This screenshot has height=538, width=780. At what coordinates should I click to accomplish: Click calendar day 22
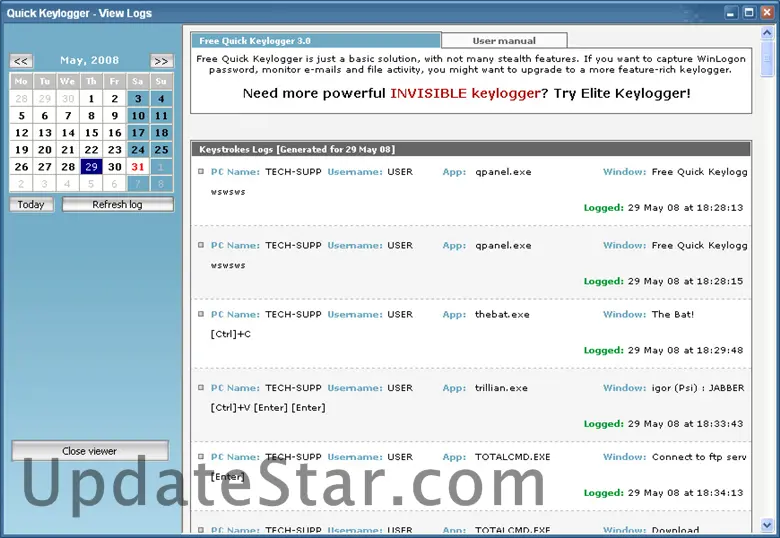92,150
